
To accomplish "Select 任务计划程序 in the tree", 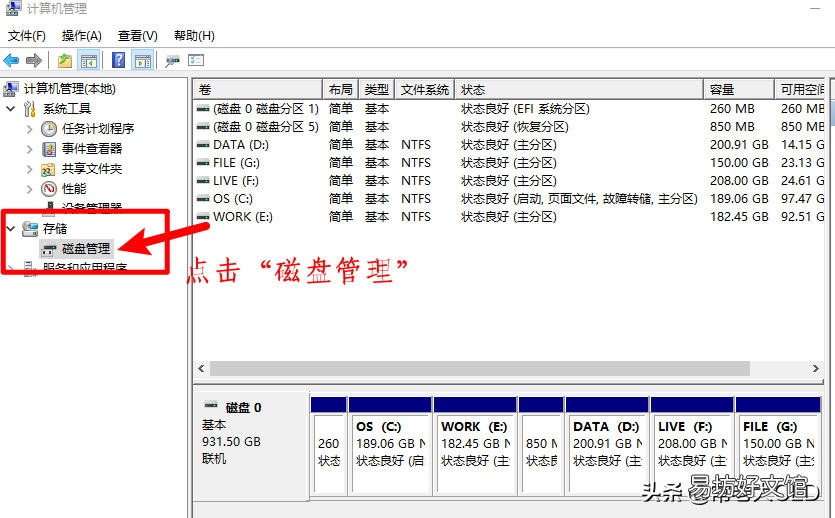I will [97, 128].
